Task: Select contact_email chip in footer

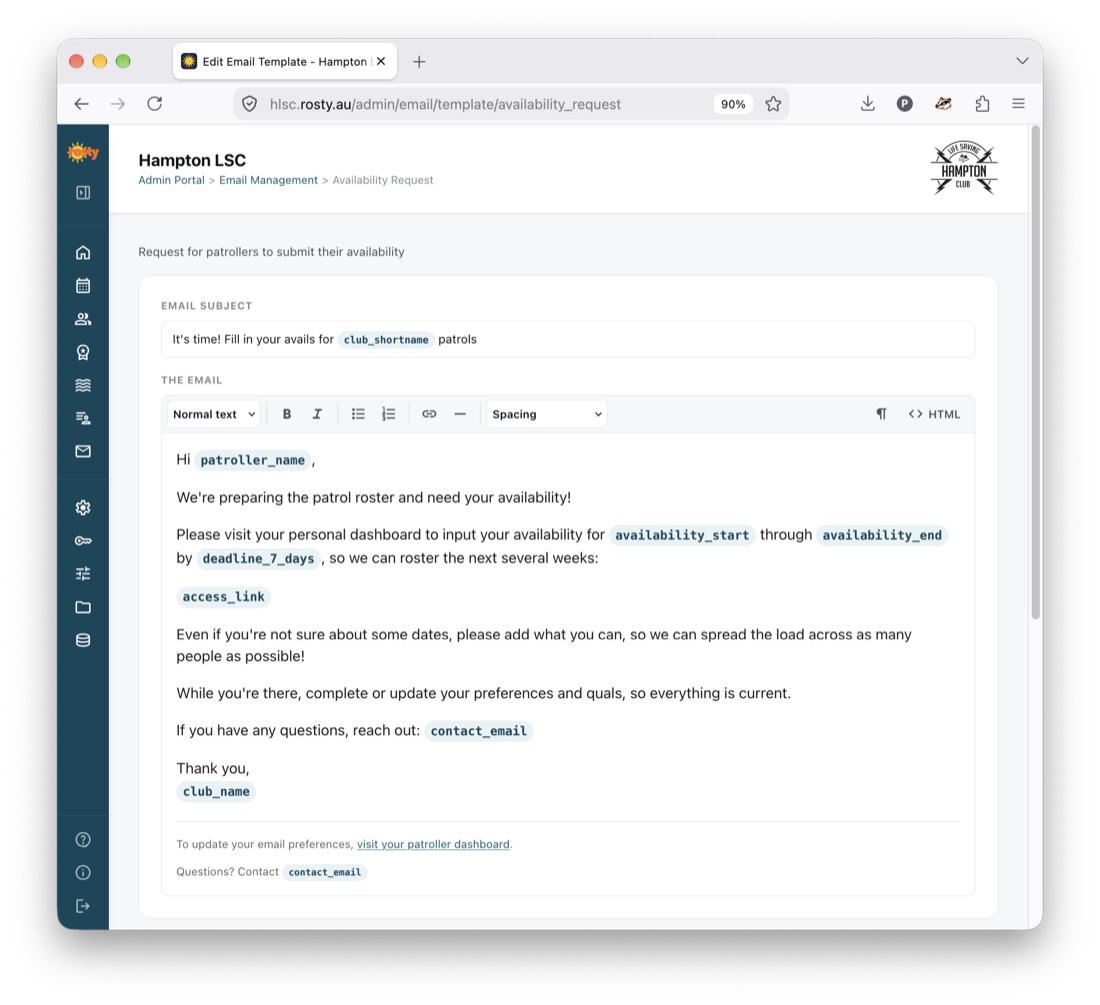Action: [325, 872]
